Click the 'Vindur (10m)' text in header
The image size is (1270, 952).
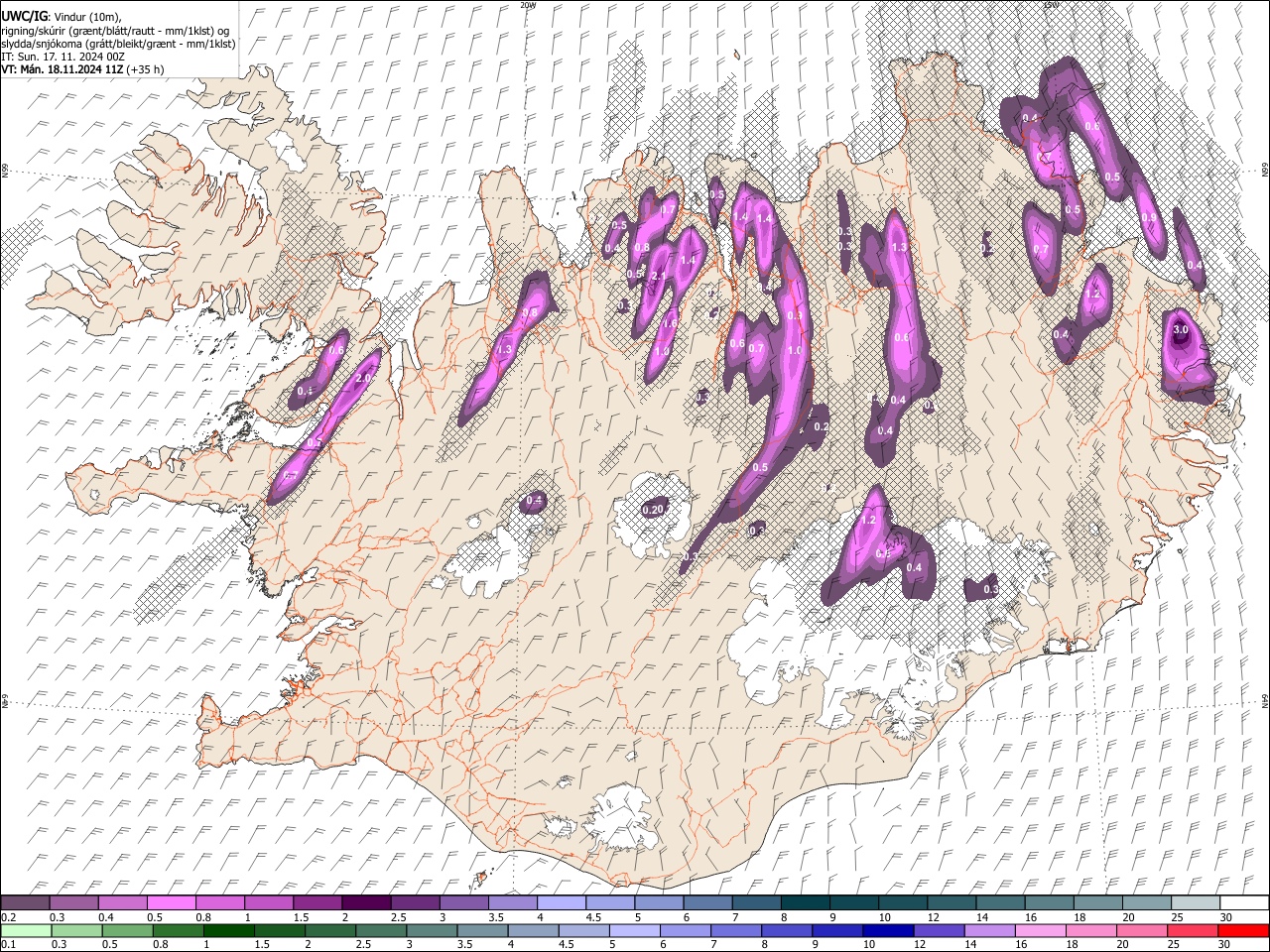(x=86, y=16)
